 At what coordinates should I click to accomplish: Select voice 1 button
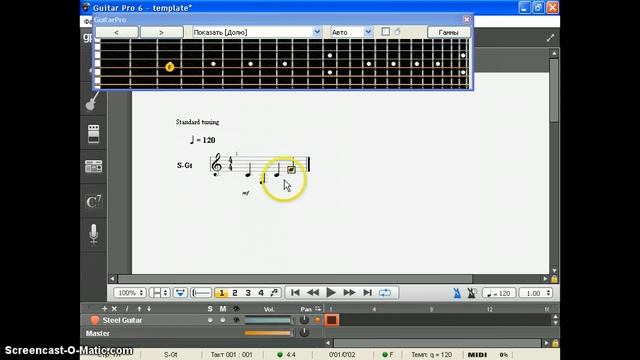(221, 293)
